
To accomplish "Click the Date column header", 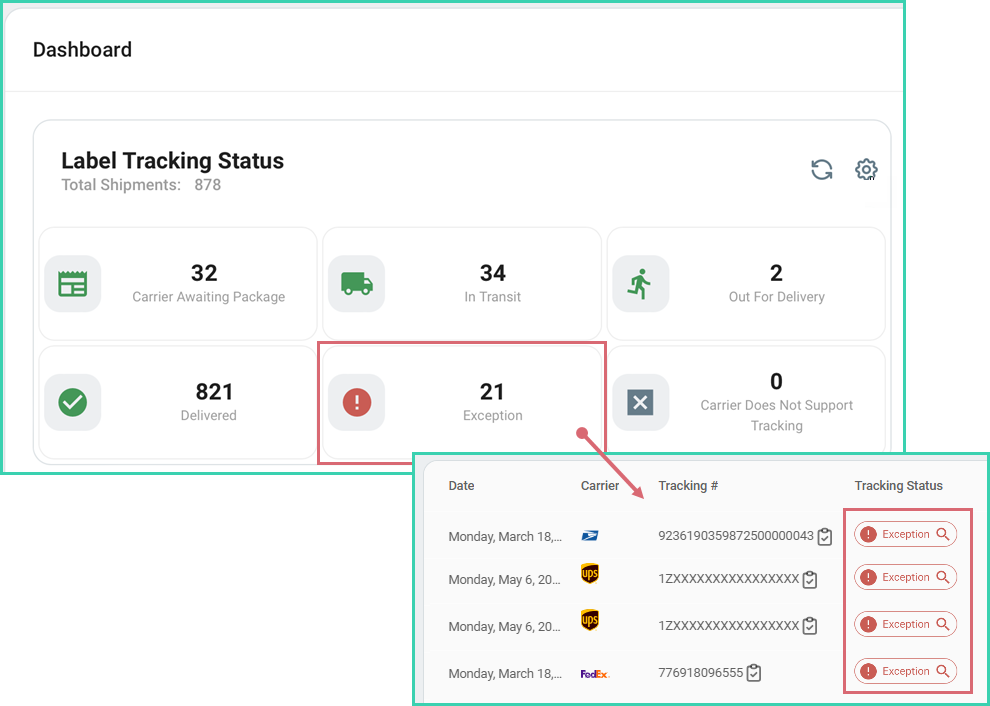I will tap(461, 486).
